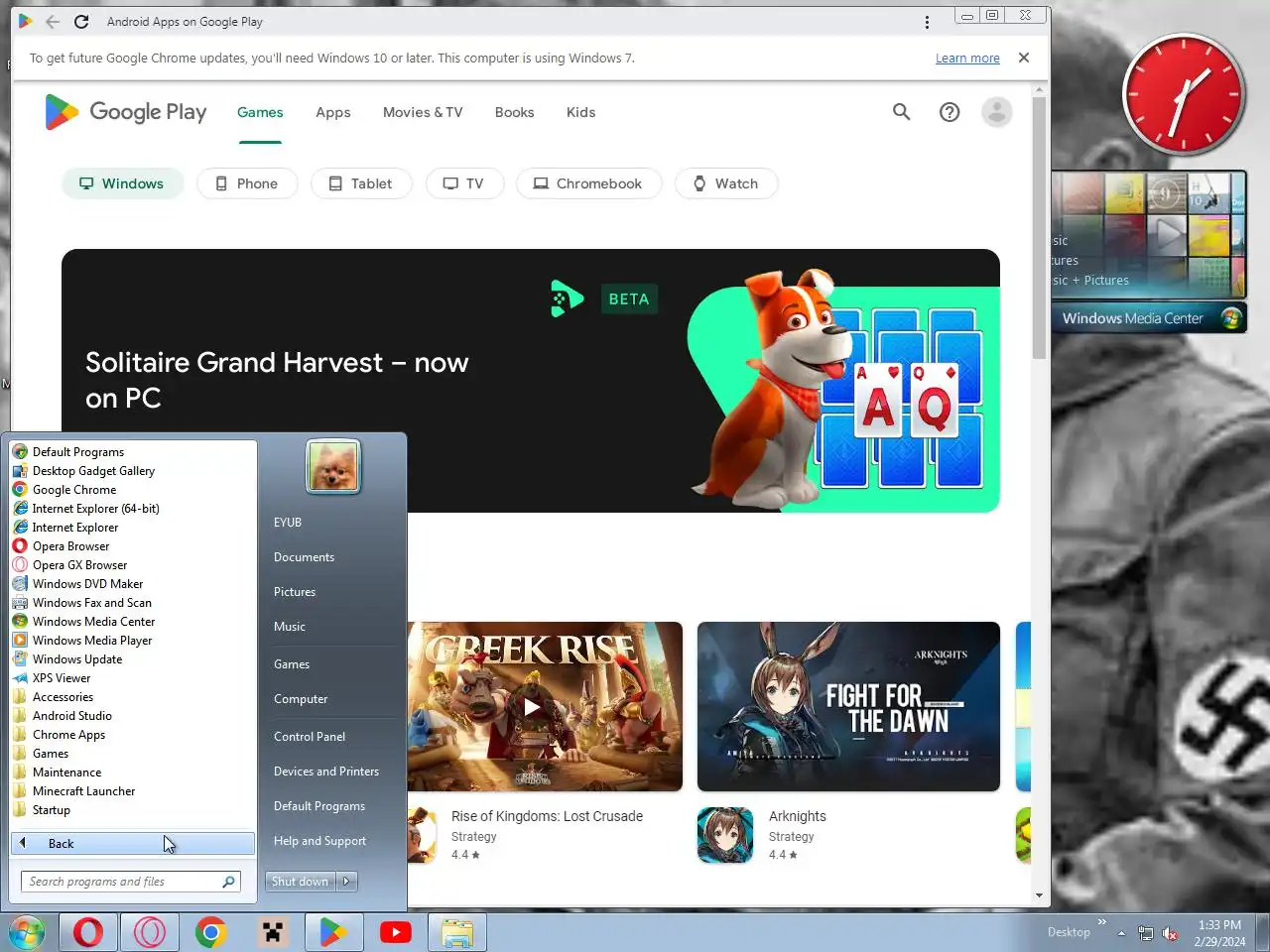
Task: Go back with browser back arrow
Action: click(53, 21)
